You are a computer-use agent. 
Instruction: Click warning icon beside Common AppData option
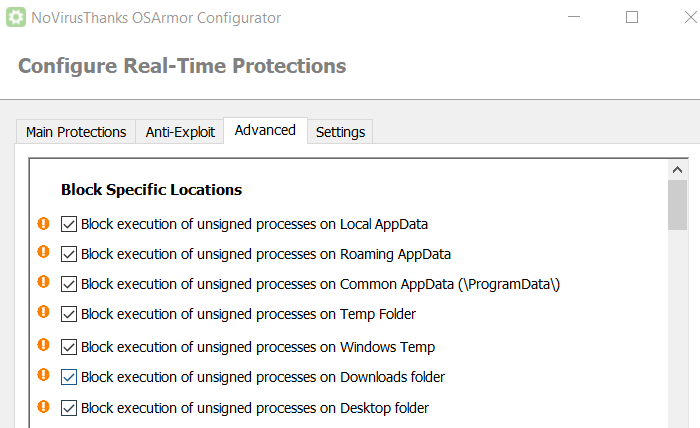point(43,283)
